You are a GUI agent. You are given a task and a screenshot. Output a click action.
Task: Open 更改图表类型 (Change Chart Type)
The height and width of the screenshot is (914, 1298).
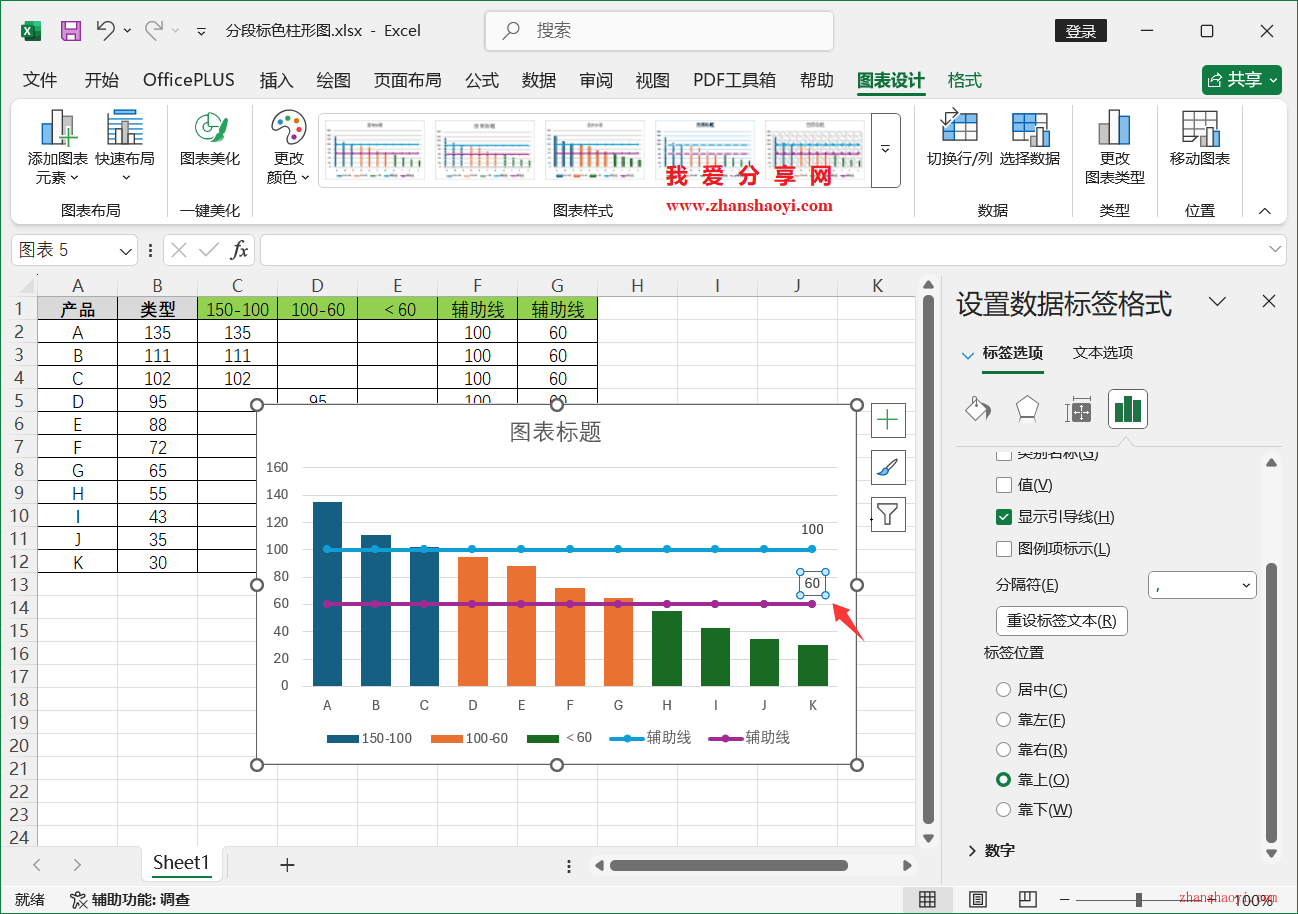pos(1114,145)
